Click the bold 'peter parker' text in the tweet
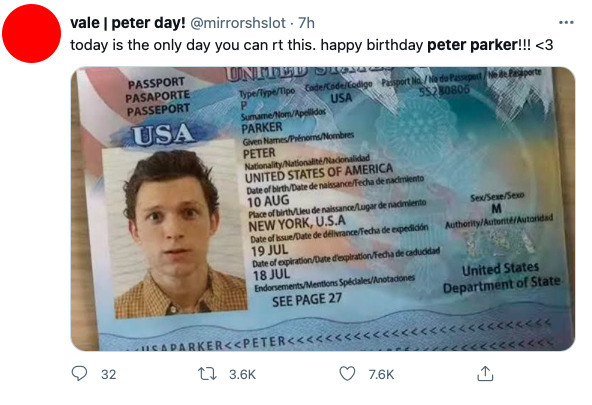This screenshot has height=405, width=592. pyautogui.click(x=473, y=45)
